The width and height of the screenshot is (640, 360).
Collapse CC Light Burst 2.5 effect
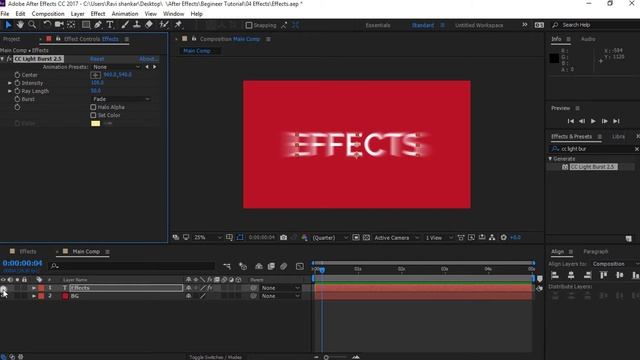pos(2,59)
